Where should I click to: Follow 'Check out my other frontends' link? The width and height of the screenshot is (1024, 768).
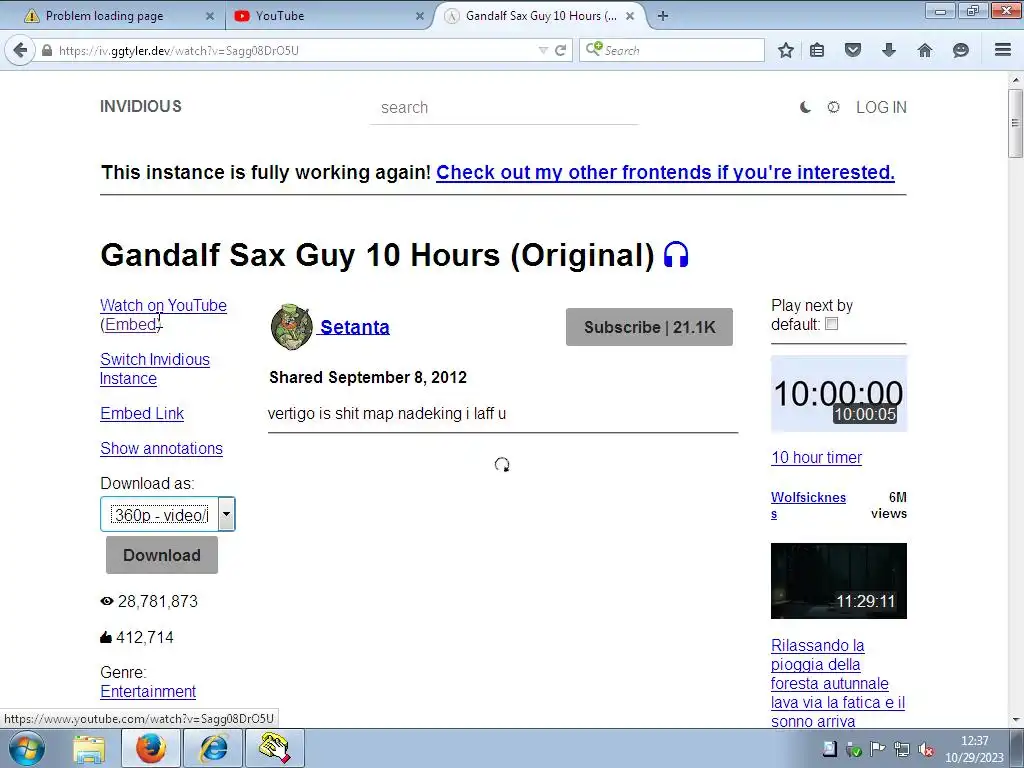point(665,172)
